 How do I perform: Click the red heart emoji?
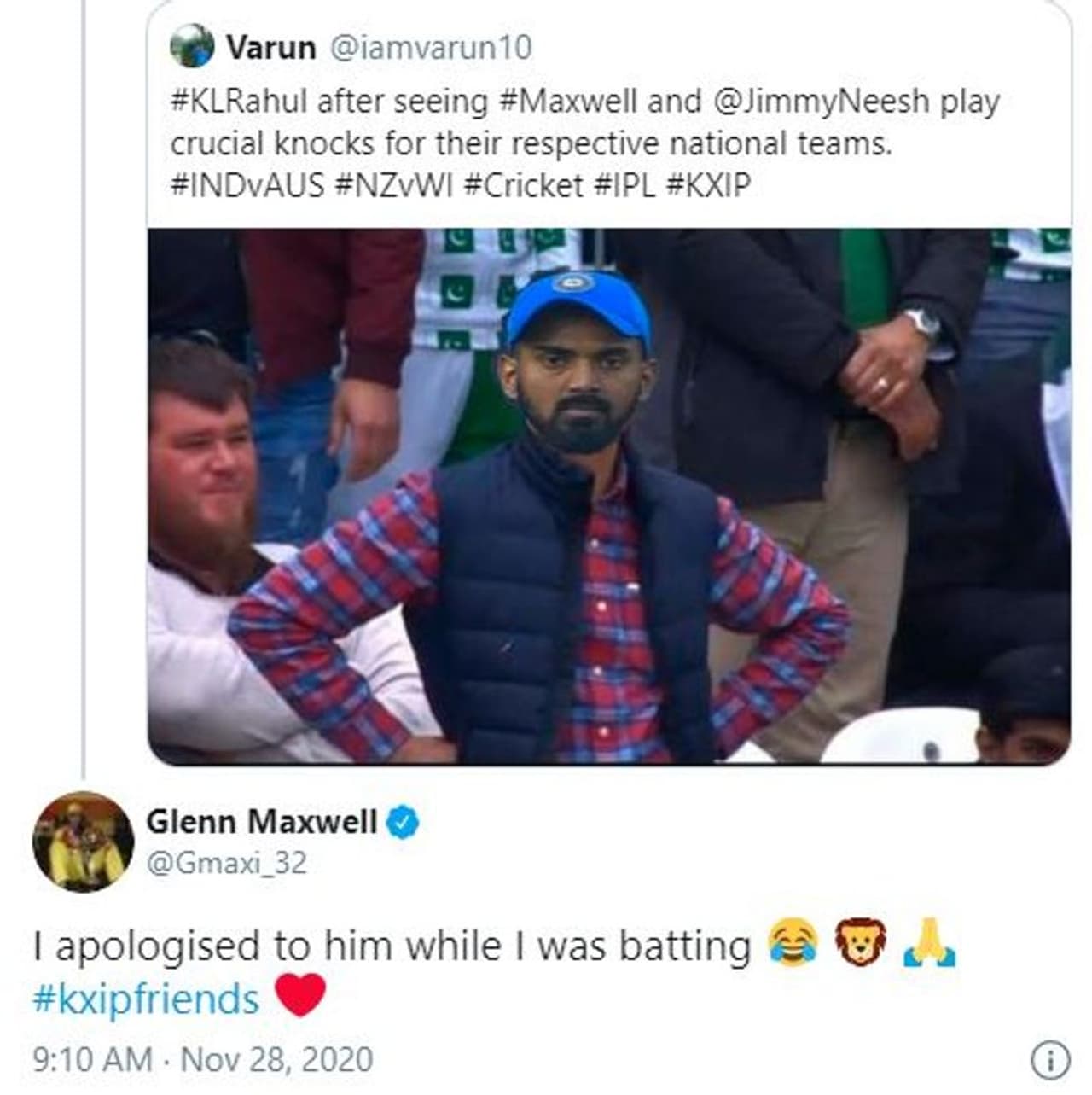(x=301, y=996)
